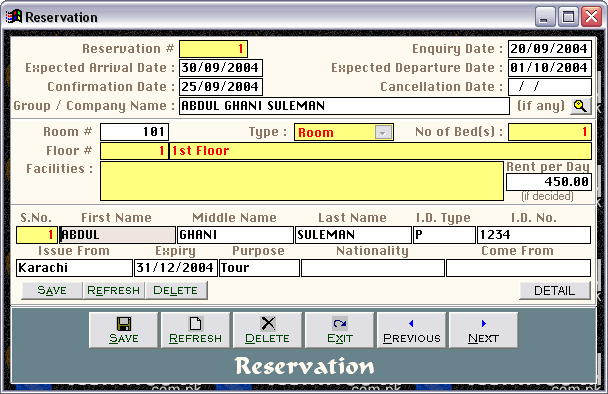Delete the guest detail row
The width and height of the screenshot is (608, 394).
coord(176,290)
